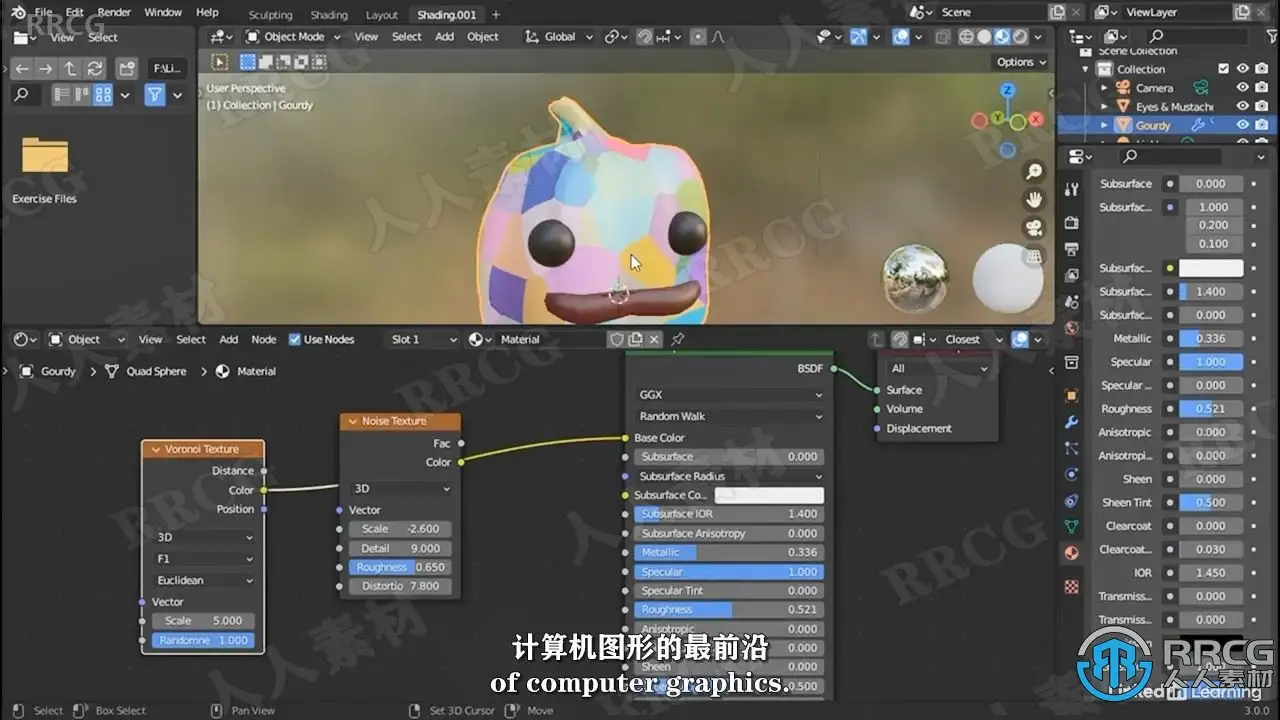Open View Layer properties tab

[x=1072, y=275]
